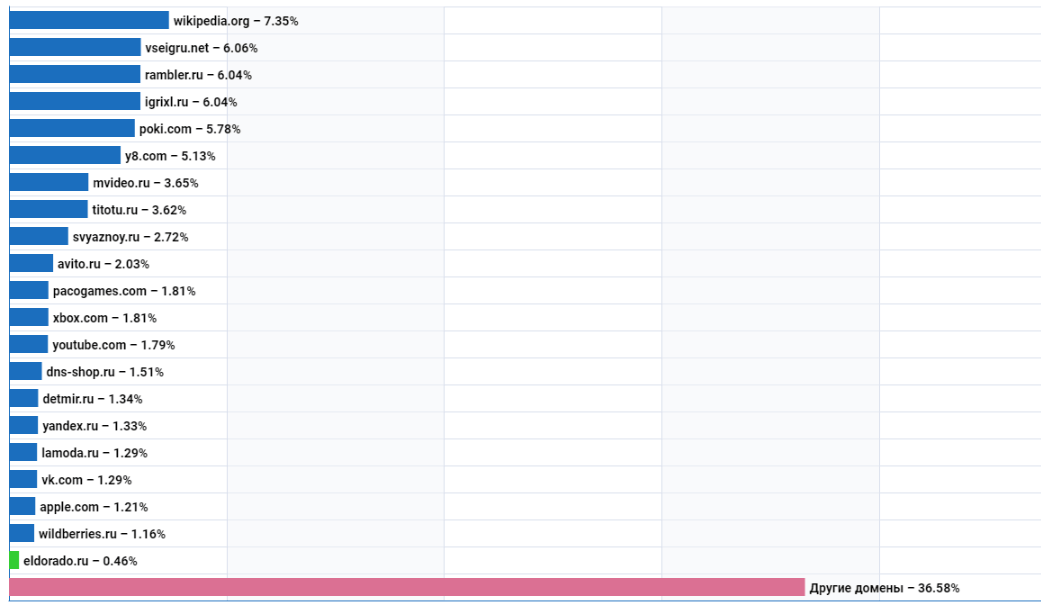Click the wildberries.ru blue bar
1041x607 pixels.
[21, 533]
